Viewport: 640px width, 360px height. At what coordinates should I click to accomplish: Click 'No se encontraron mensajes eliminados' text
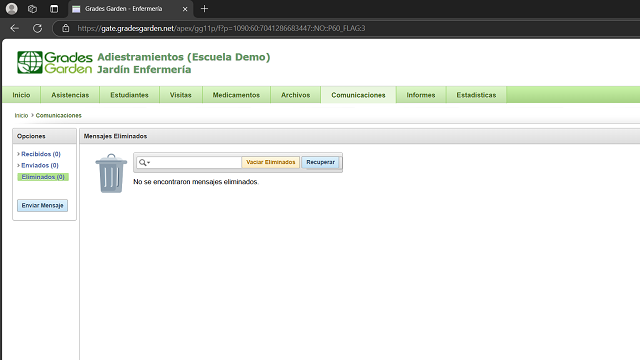196,182
